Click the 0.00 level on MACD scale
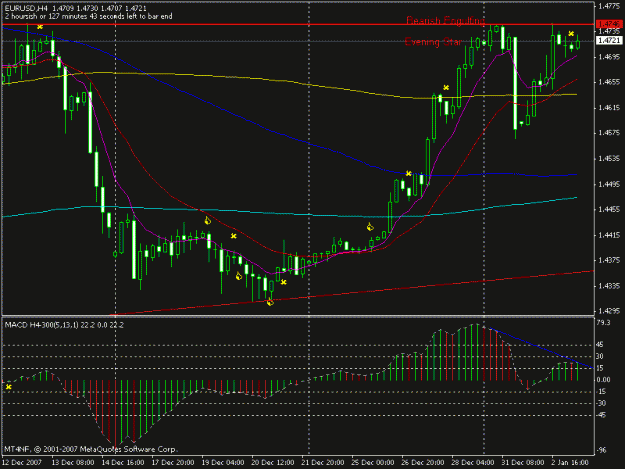 click(x=603, y=379)
